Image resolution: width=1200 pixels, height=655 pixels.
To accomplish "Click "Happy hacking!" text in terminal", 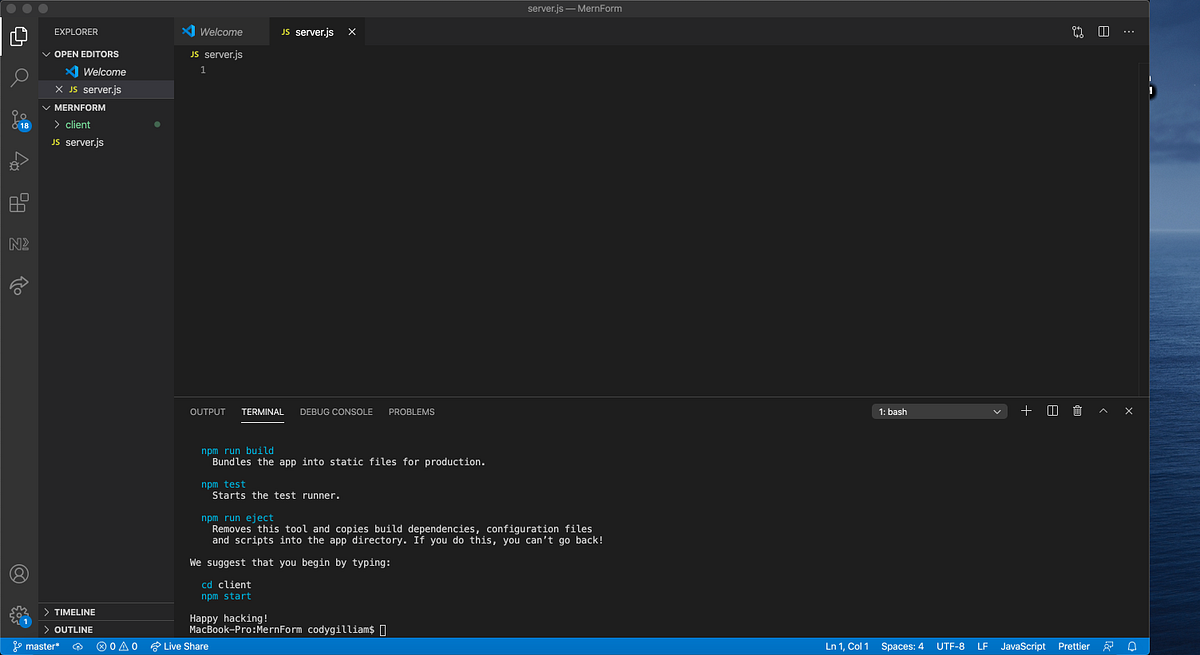I will [229, 619].
